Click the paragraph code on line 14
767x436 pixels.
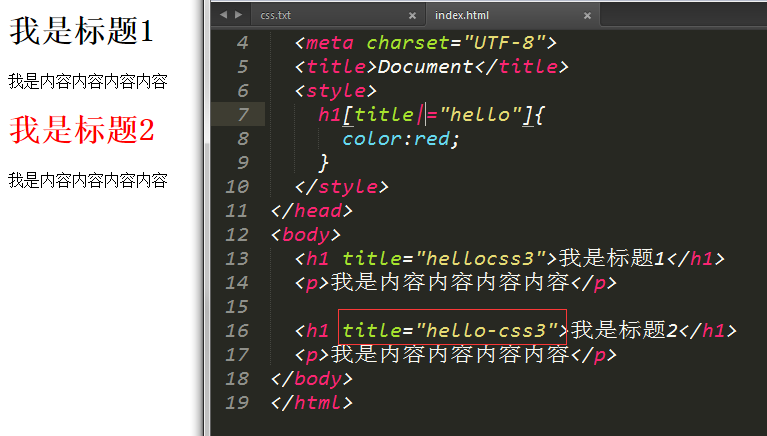tap(455, 282)
